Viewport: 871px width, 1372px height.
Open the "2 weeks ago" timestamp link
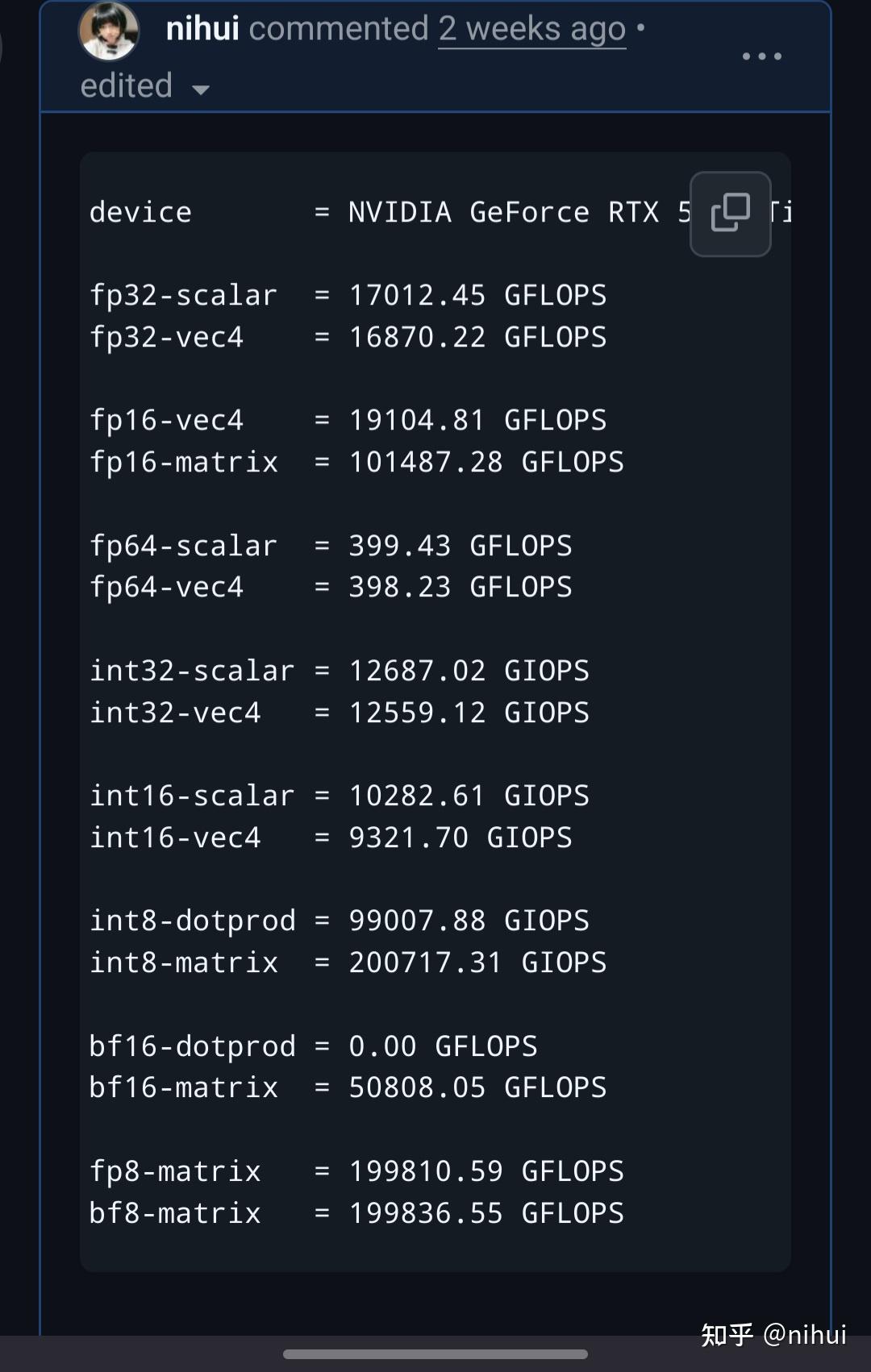pos(531,30)
